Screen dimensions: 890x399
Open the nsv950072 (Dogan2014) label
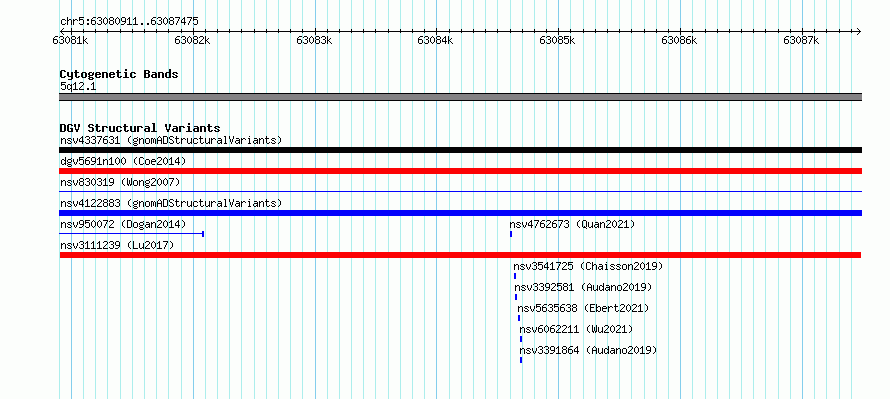[123, 224]
